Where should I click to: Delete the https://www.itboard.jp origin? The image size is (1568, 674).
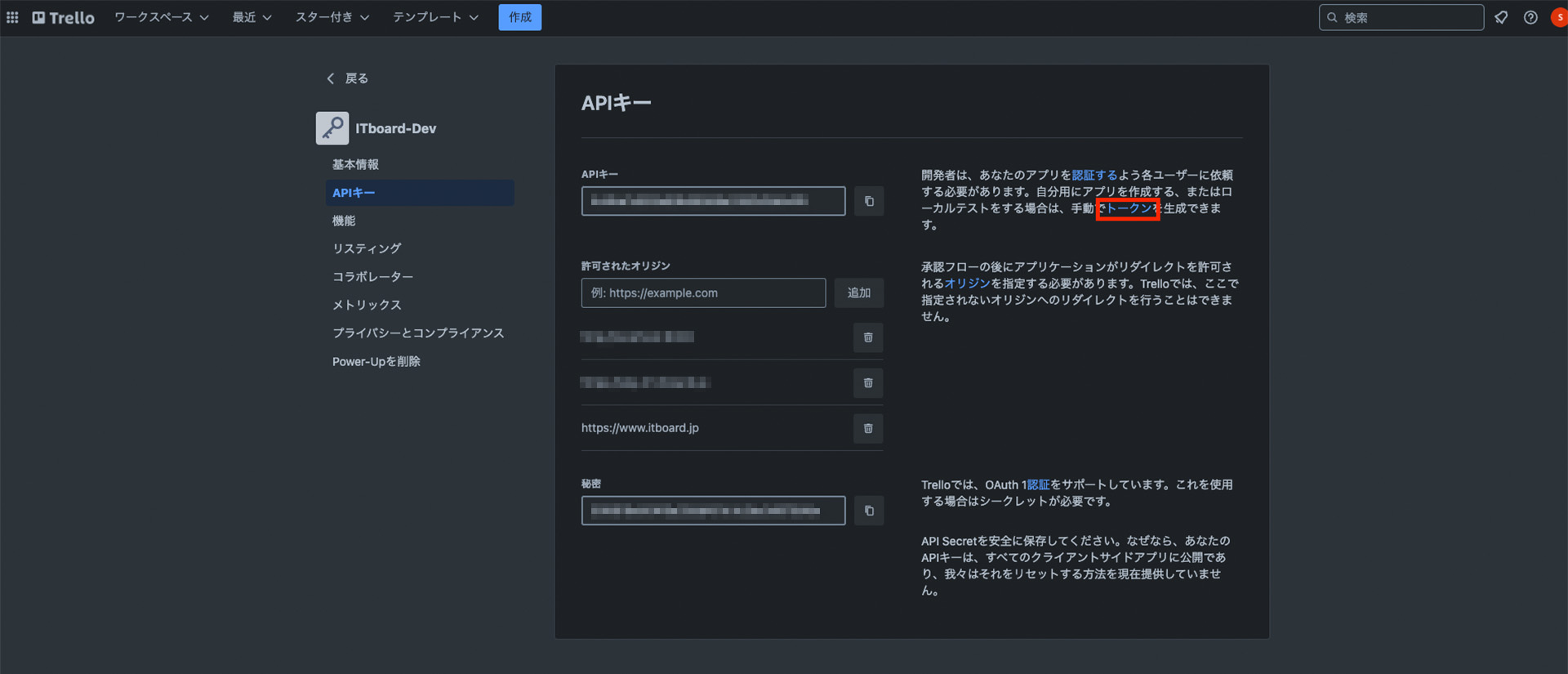coord(868,428)
